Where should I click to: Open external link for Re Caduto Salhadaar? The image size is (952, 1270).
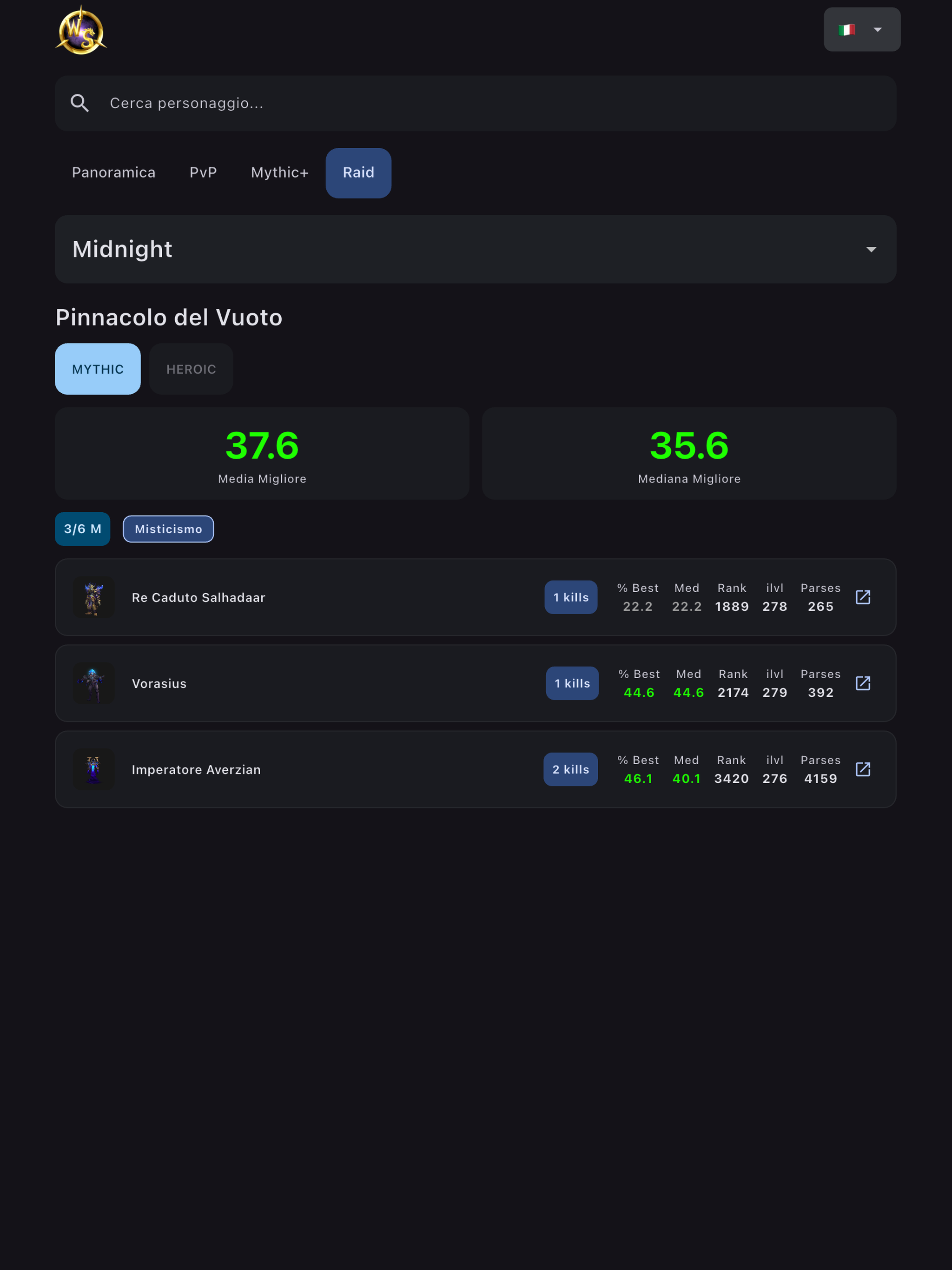pyautogui.click(x=862, y=597)
